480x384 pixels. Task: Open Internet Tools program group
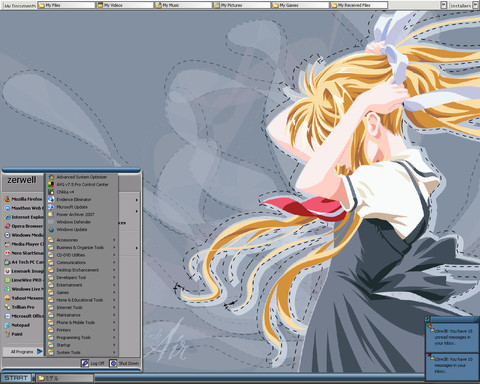82,308
